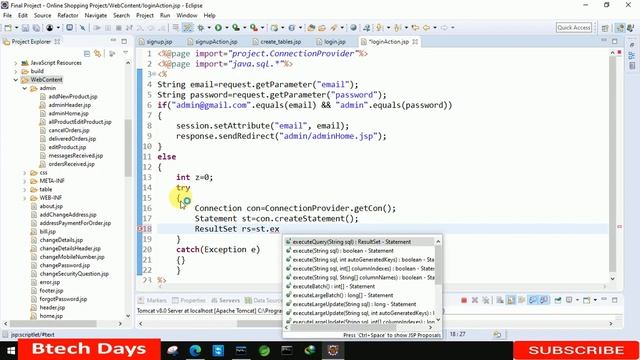
Task: Click Last Edit Location arrow icon
Action: click(x=415, y=28)
